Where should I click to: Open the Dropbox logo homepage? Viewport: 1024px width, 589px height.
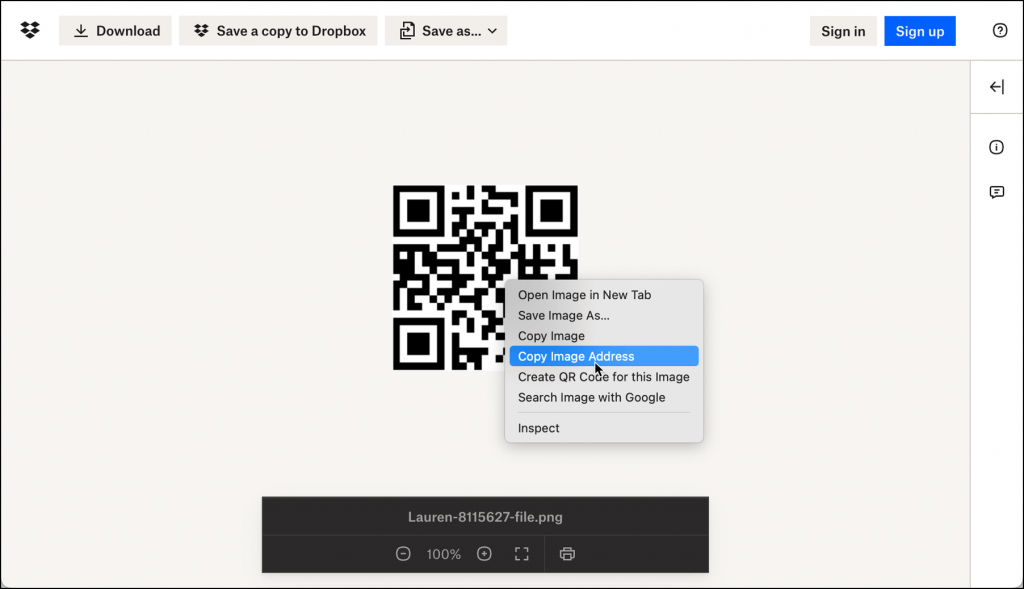pos(29,30)
